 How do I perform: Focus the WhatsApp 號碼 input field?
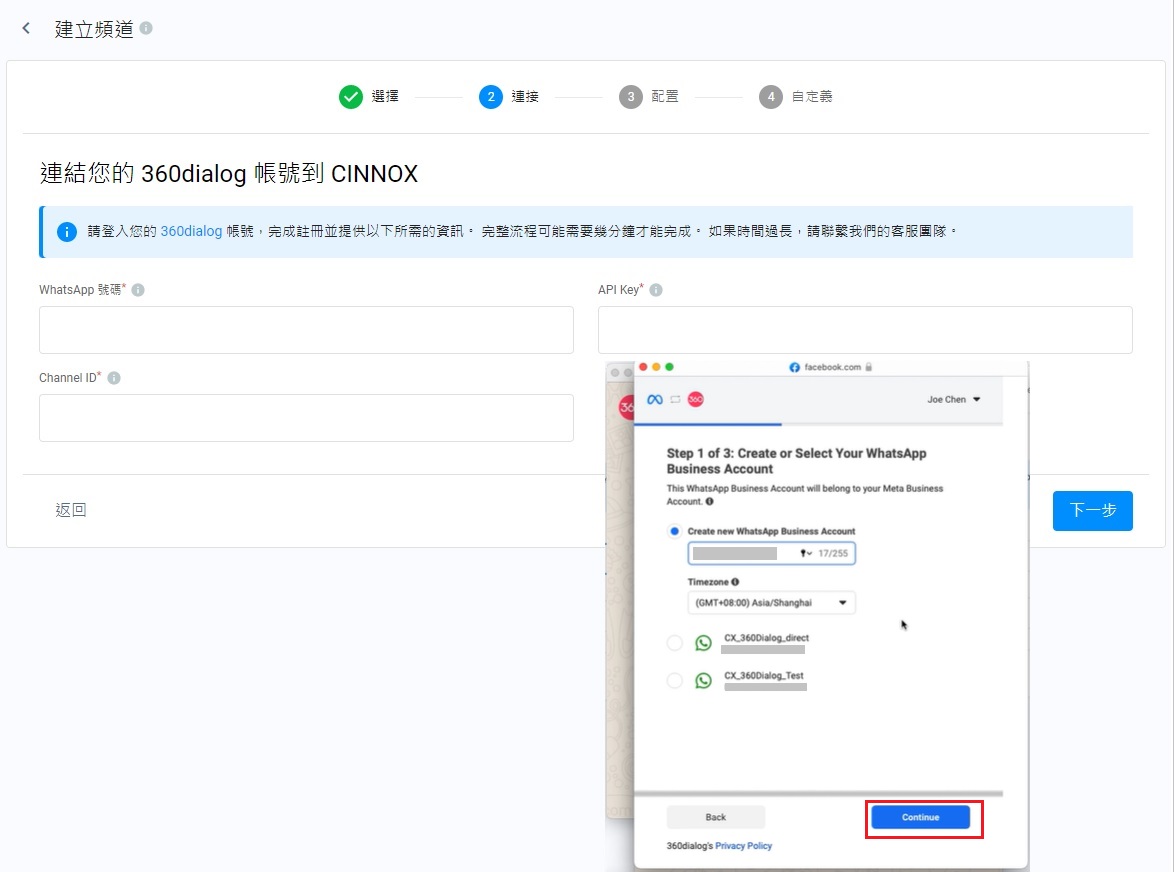306,329
